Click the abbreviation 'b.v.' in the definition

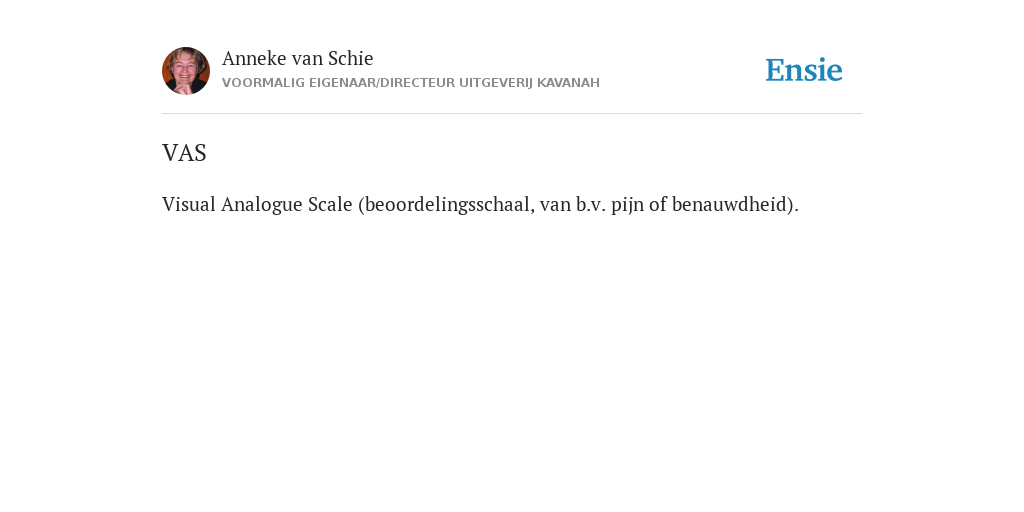590,204
